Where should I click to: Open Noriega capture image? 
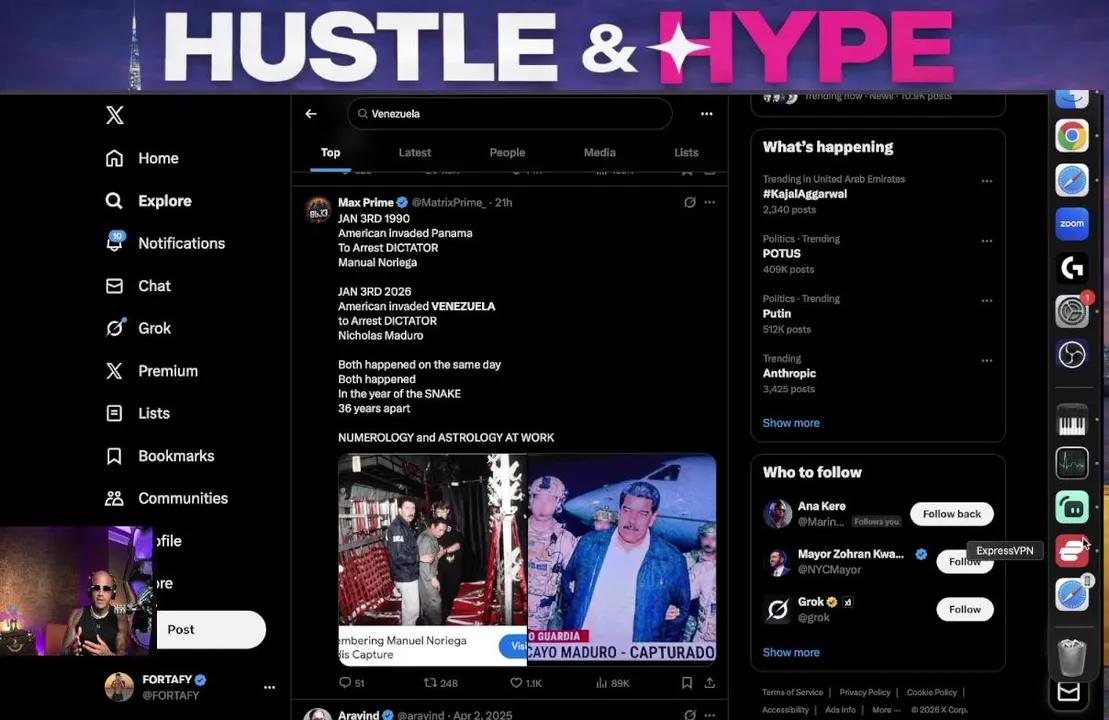click(433, 559)
